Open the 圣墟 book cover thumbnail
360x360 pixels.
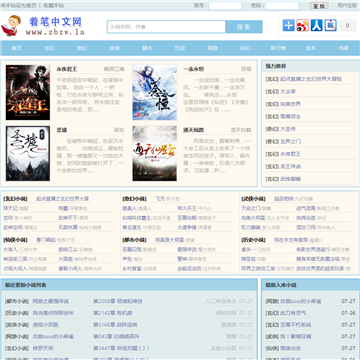coord(28,153)
